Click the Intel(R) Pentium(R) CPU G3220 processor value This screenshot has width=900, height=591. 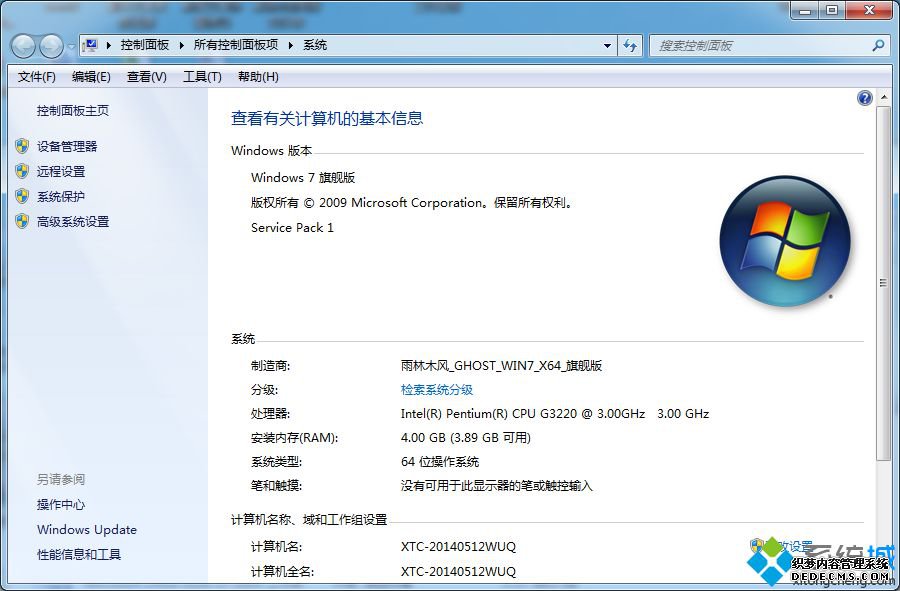click(x=554, y=414)
